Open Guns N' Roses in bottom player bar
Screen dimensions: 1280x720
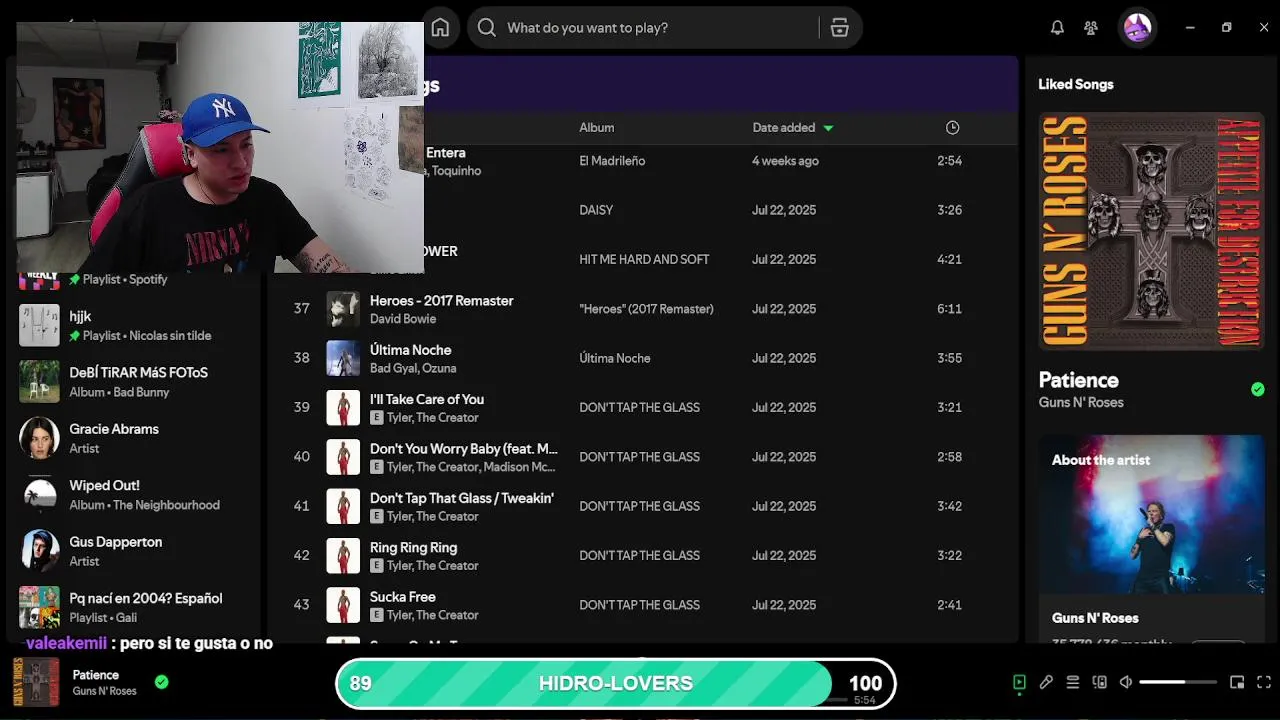(x=104, y=691)
